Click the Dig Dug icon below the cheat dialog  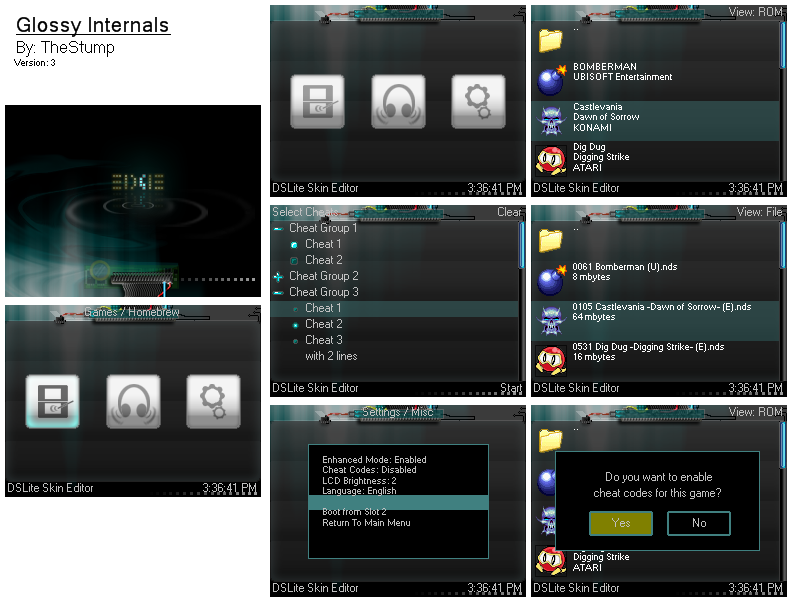[551, 561]
